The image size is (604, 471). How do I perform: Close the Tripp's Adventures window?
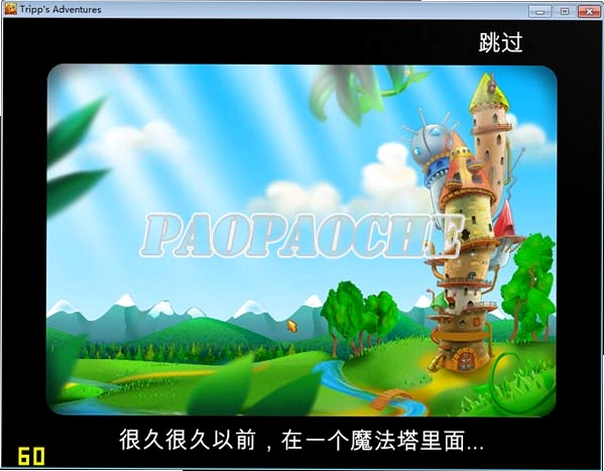589,11
